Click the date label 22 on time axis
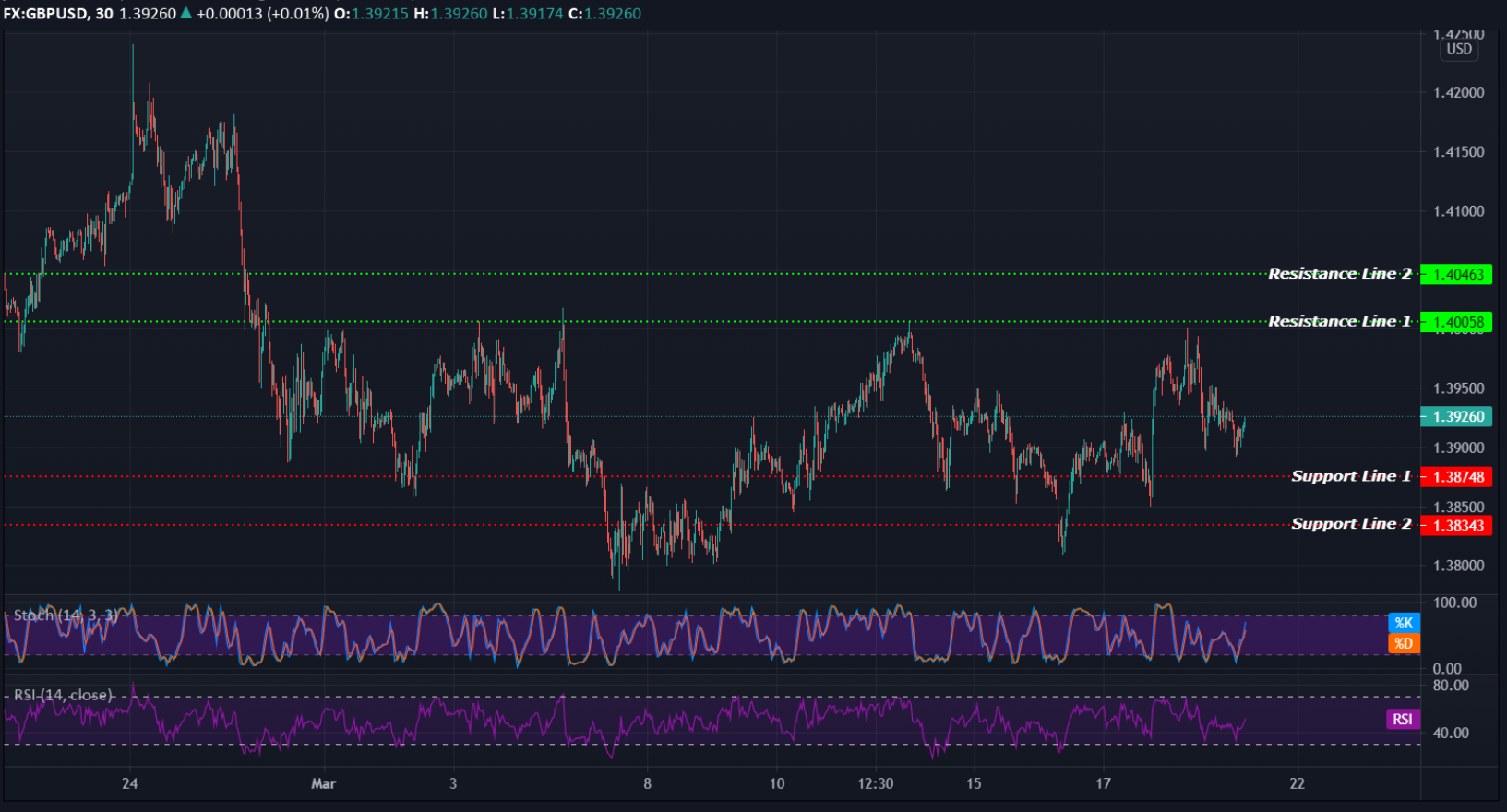This screenshot has height=812, width=1507. 1298,783
